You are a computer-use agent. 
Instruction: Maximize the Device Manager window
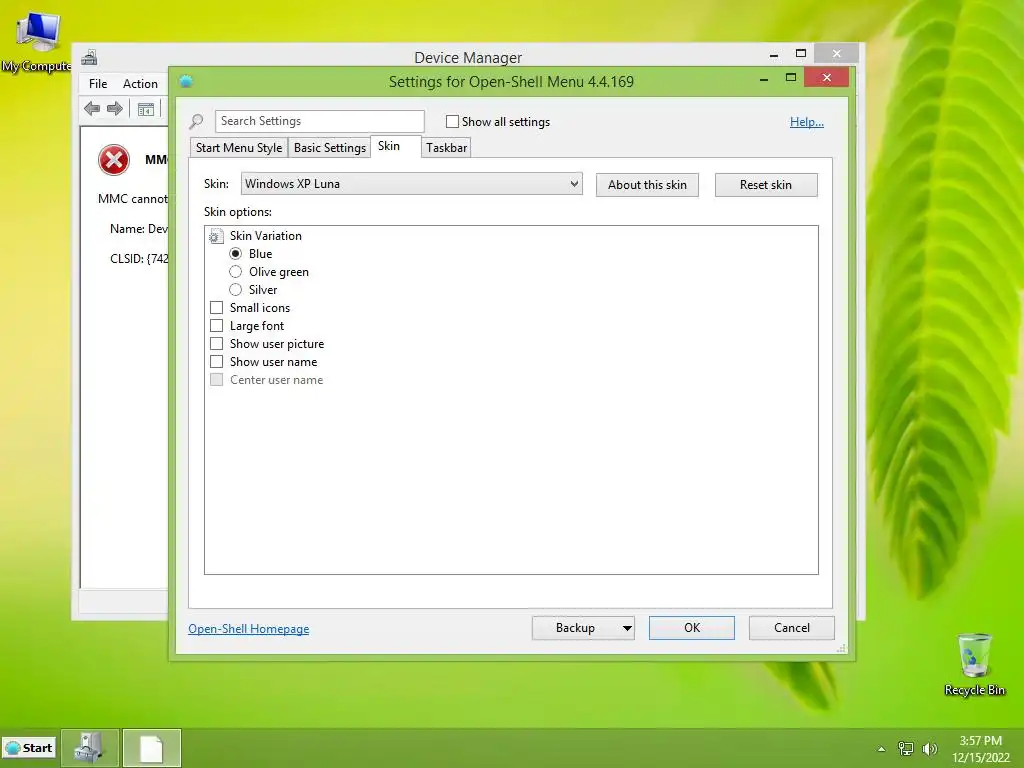click(801, 54)
